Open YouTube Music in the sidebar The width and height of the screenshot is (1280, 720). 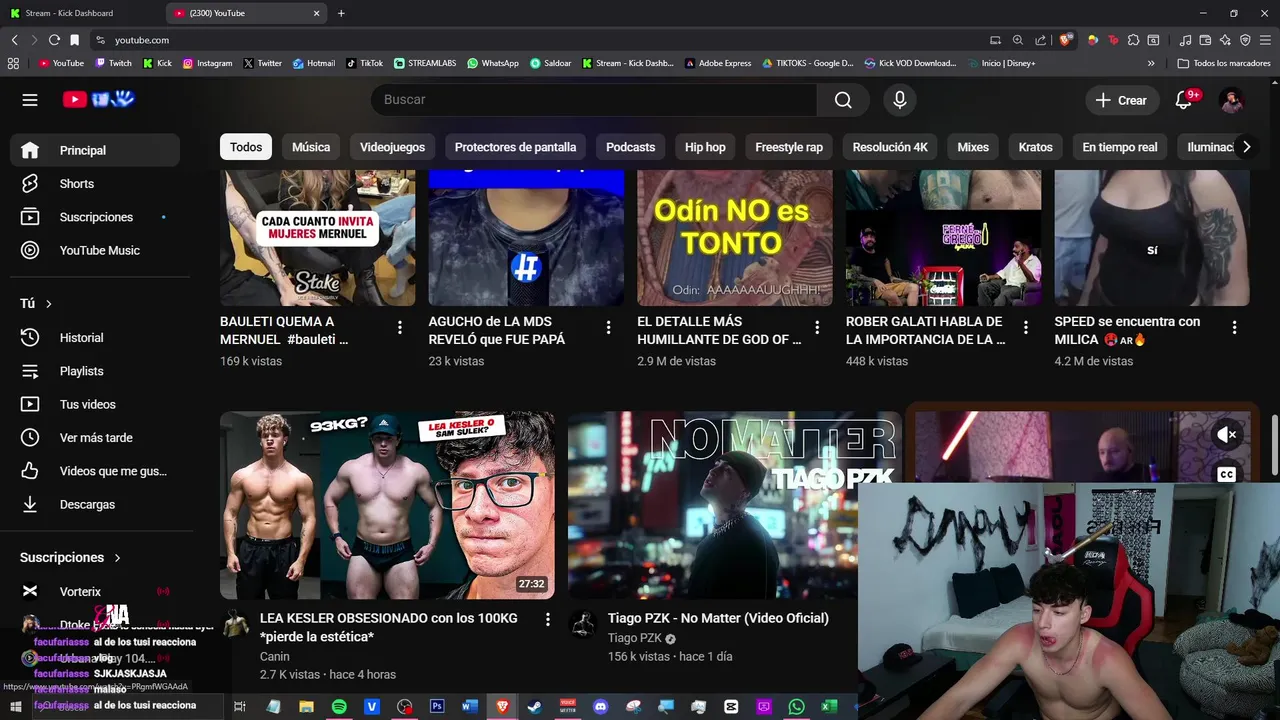(x=95, y=251)
